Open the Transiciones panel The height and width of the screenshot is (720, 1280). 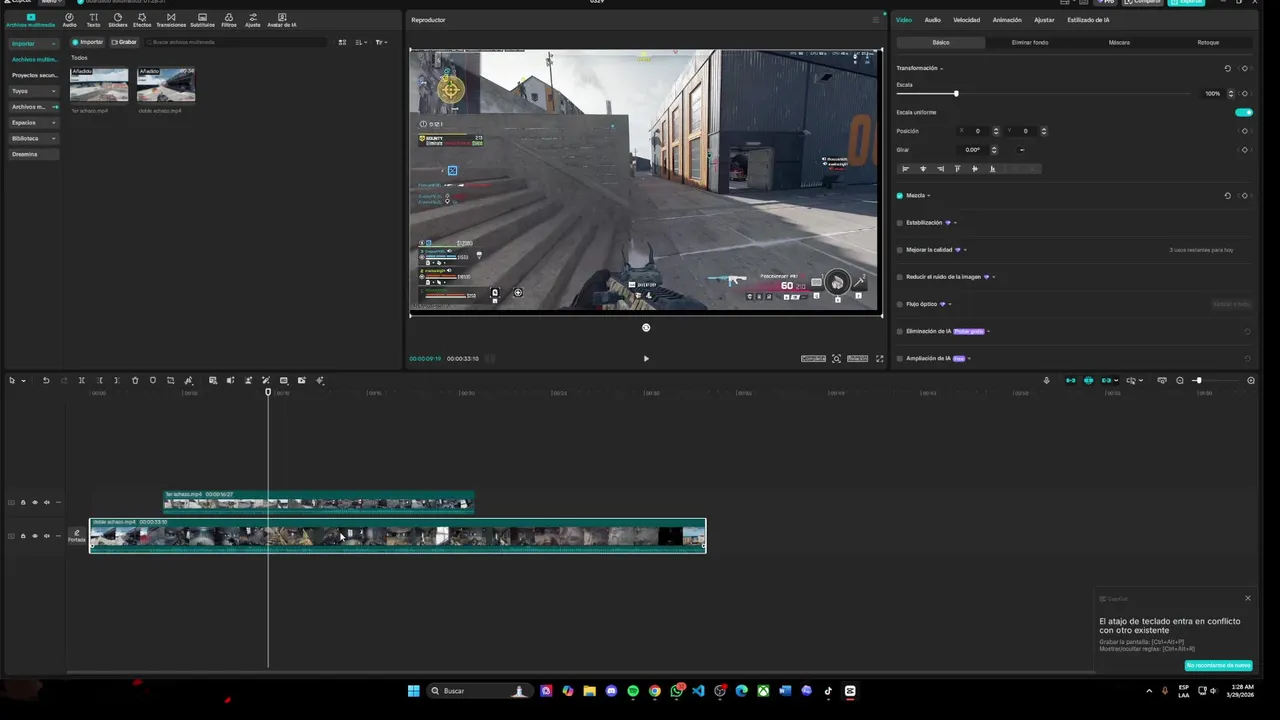[171, 20]
